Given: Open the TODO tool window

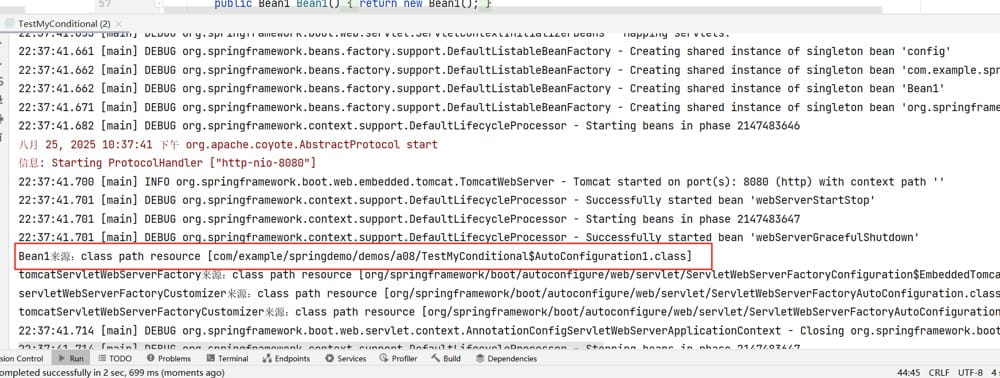Looking at the screenshot, I should (x=114, y=358).
